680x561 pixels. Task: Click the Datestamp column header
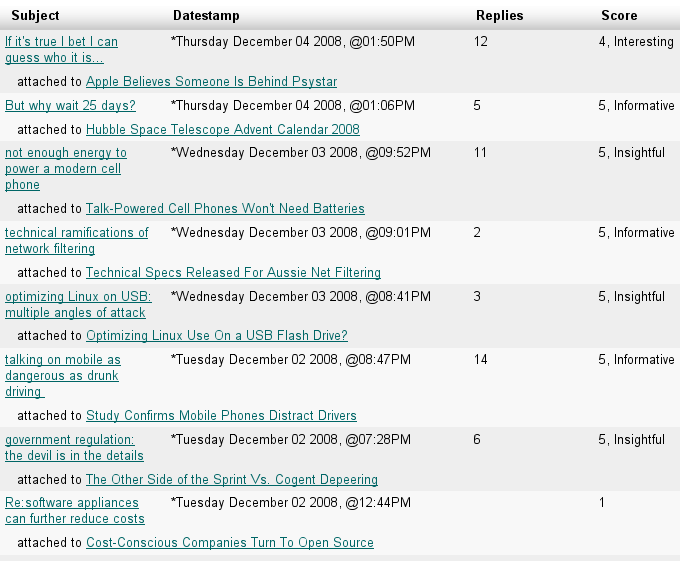[x=206, y=16]
